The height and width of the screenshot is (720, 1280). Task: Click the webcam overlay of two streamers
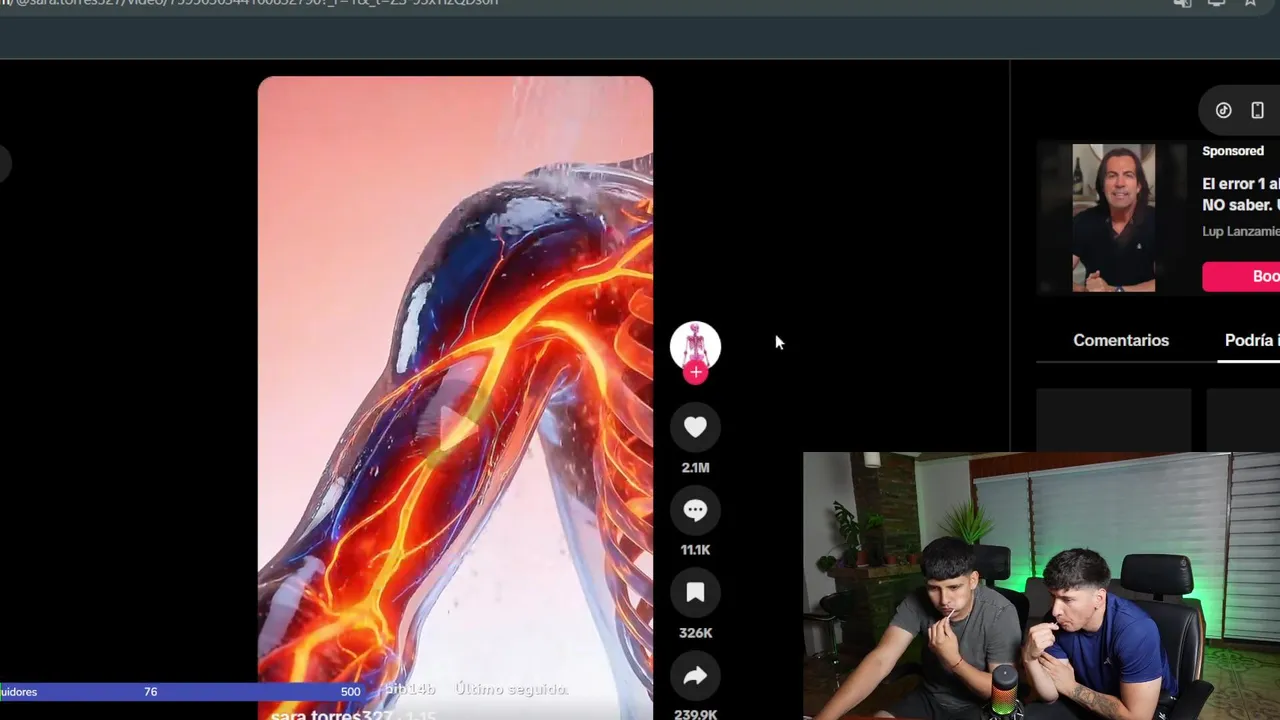tap(1041, 586)
